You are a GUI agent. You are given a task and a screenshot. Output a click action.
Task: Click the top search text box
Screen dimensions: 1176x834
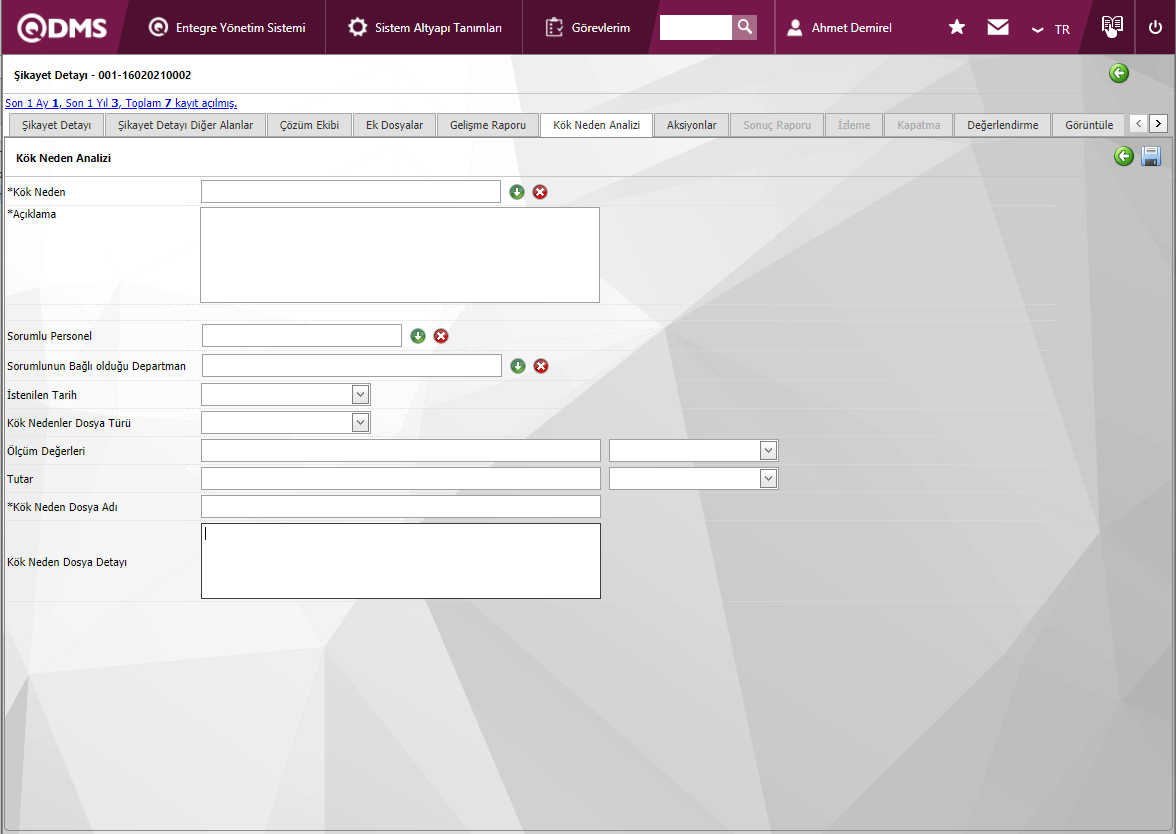[695, 28]
